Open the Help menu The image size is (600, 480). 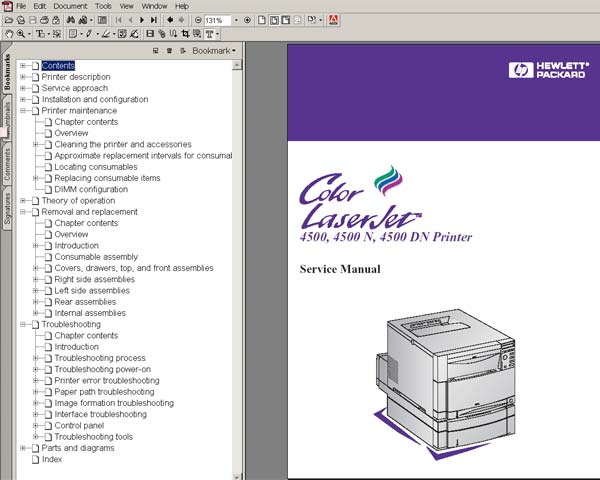[x=182, y=6]
